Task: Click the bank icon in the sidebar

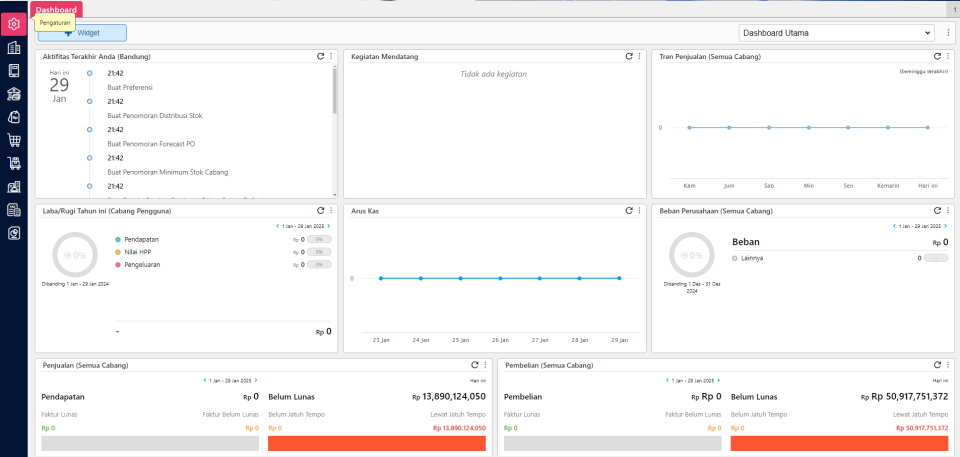Action: click(x=14, y=94)
